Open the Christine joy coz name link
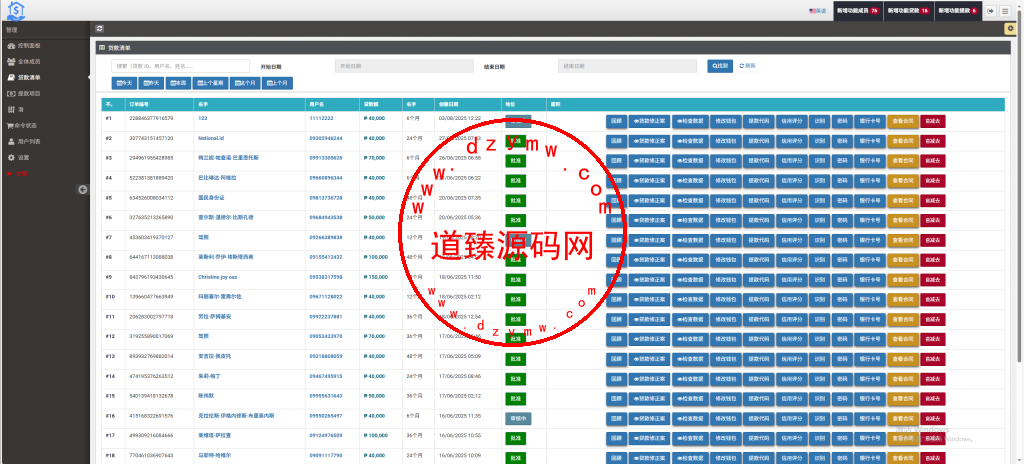Image resolution: width=1024 pixels, height=464 pixels. [x=217, y=276]
